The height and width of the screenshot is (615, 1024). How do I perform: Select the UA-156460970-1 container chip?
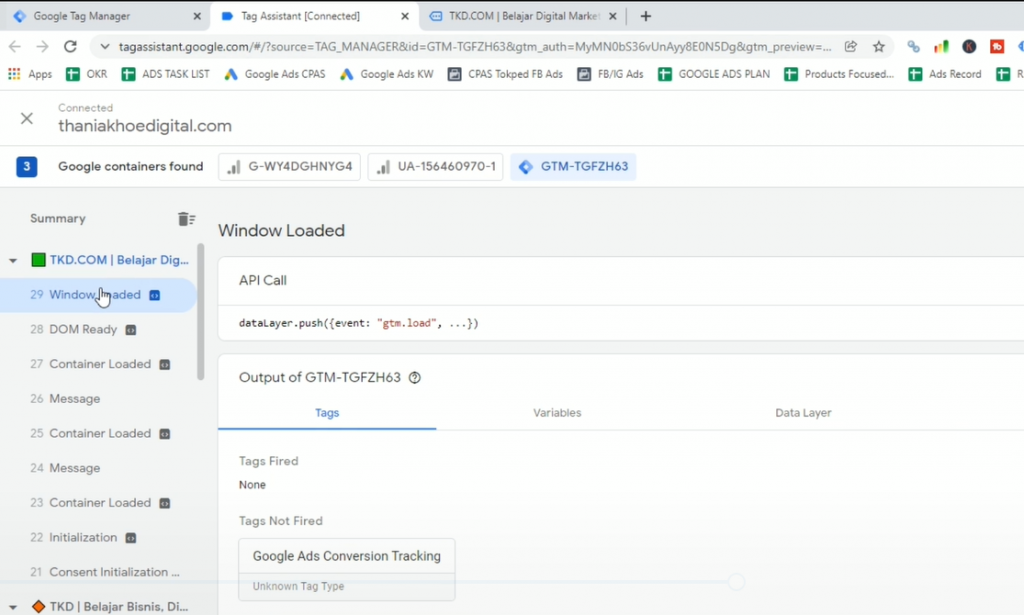435,167
